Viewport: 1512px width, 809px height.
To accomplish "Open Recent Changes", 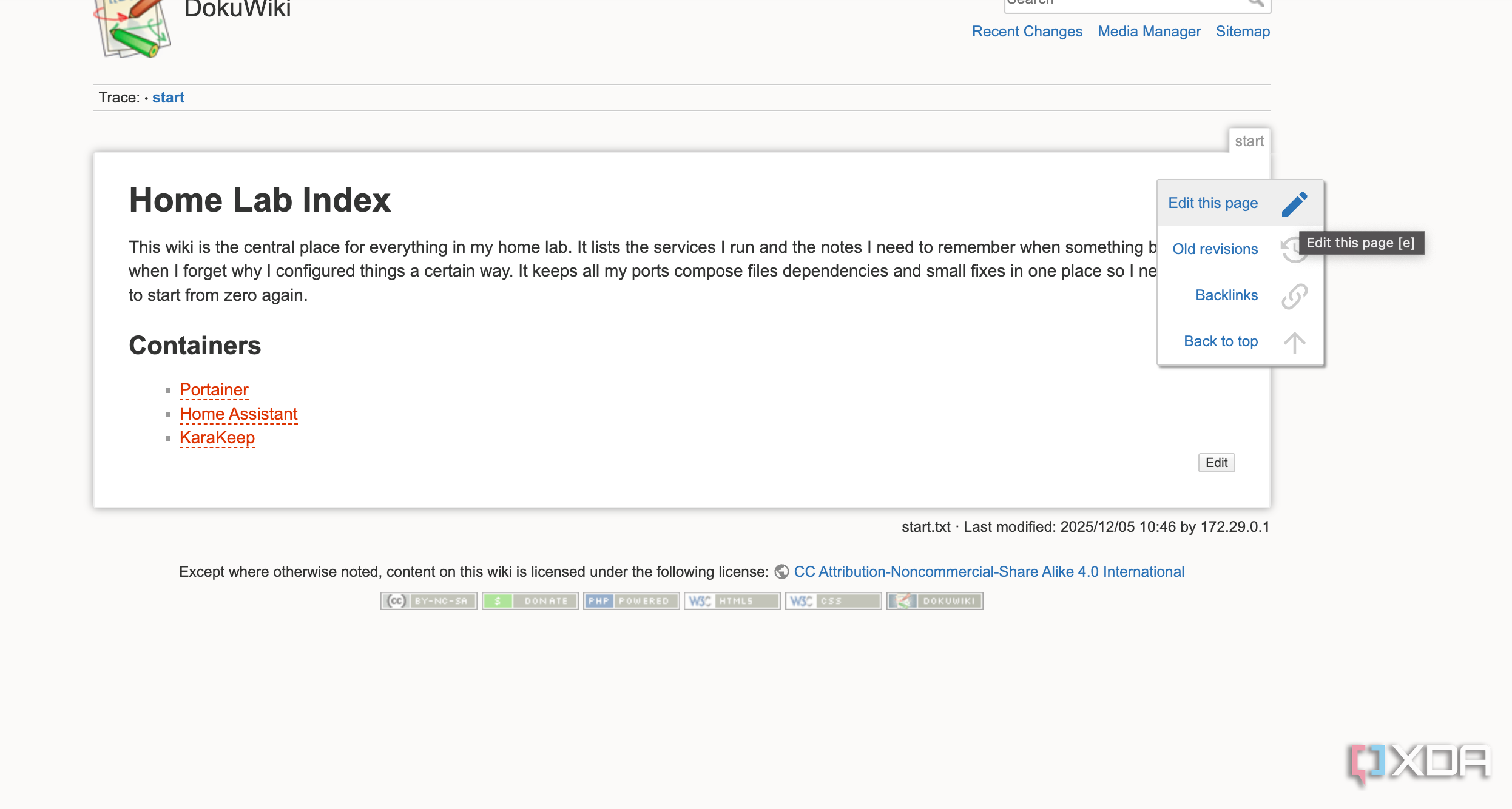I will click(1027, 32).
